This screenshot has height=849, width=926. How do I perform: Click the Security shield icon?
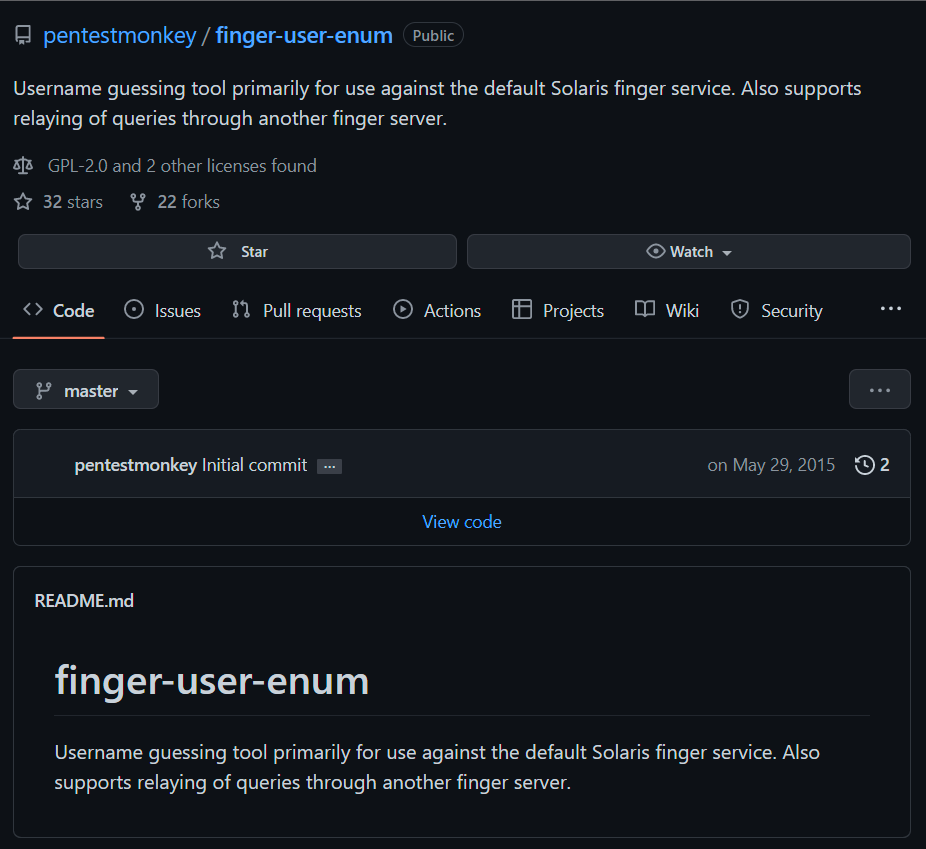click(740, 310)
